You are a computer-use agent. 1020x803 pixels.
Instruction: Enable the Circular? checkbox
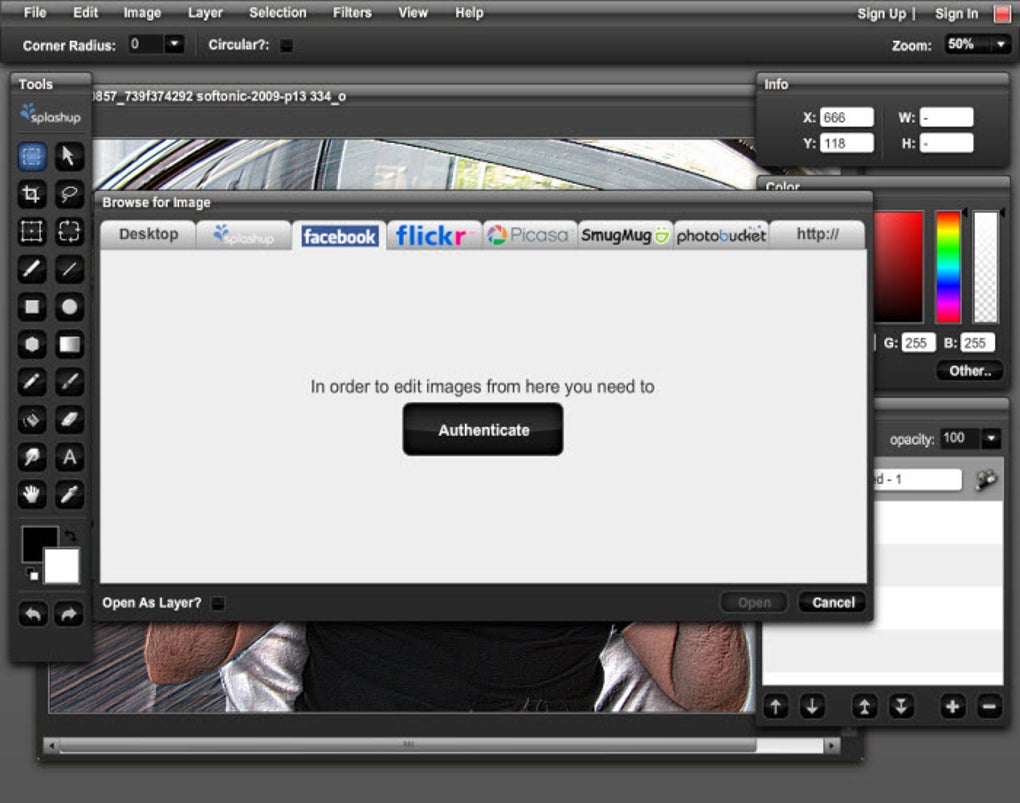(x=287, y=45)
